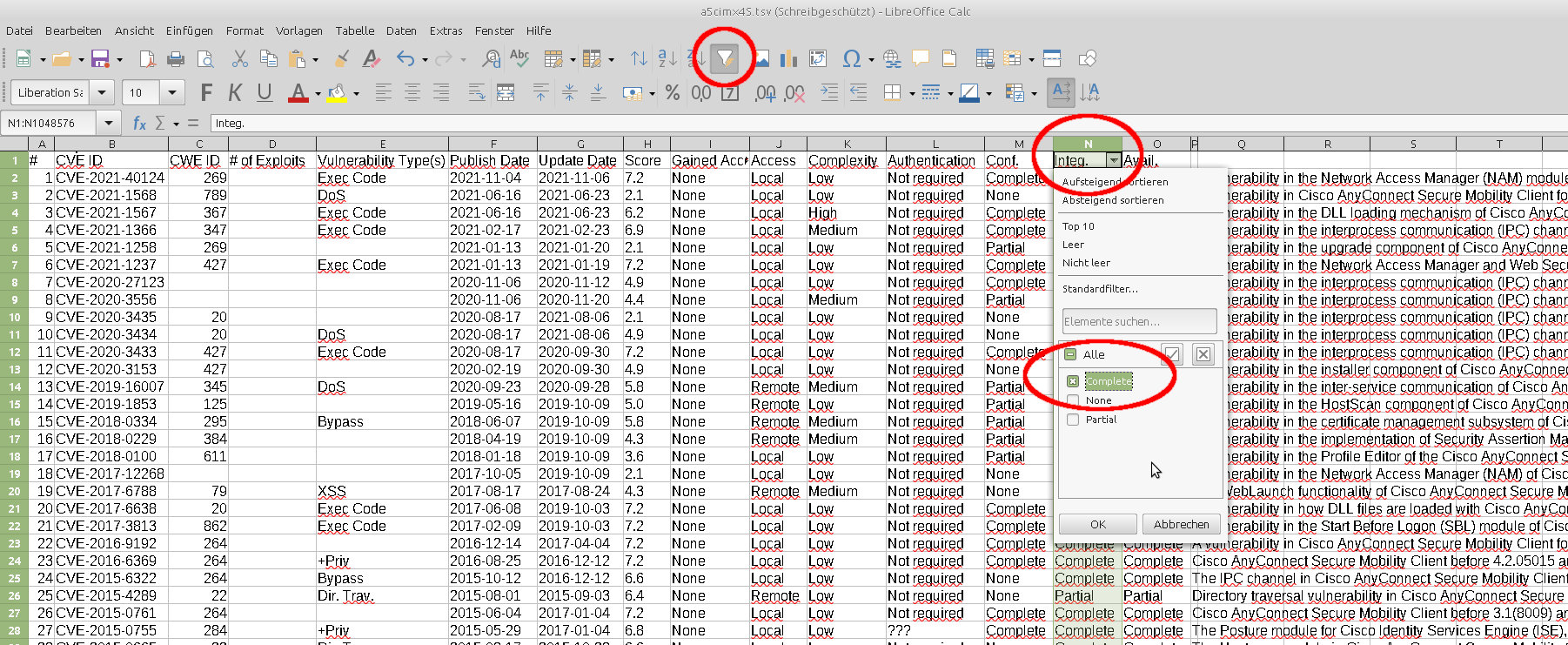Screen dimensions: 1568x645
Task: Click the Merge and center cells icon
Action: [x=506, y=92]
